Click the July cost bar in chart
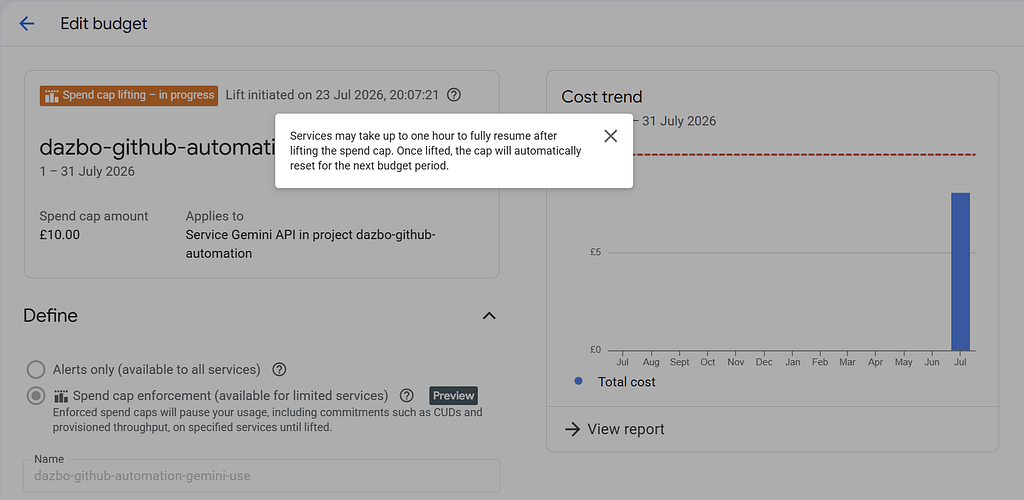Screen dimensions: 1024x500 pos(960,272)
